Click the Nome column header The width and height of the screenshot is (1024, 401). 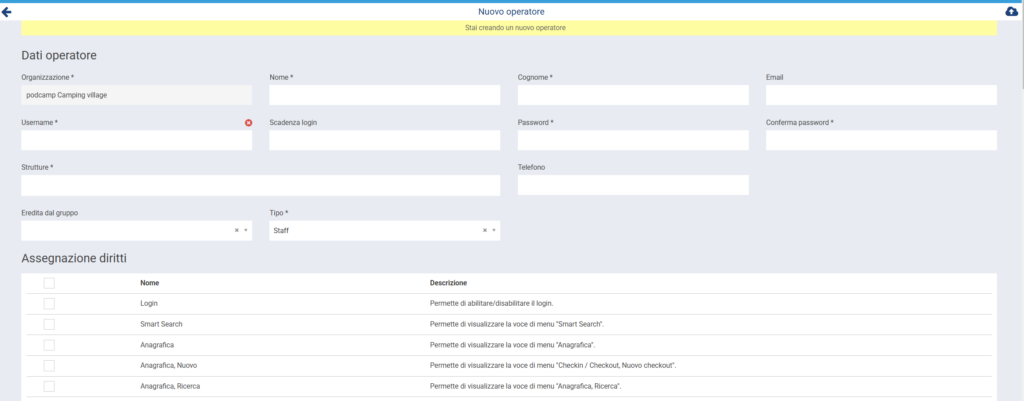tap(150, 283)
